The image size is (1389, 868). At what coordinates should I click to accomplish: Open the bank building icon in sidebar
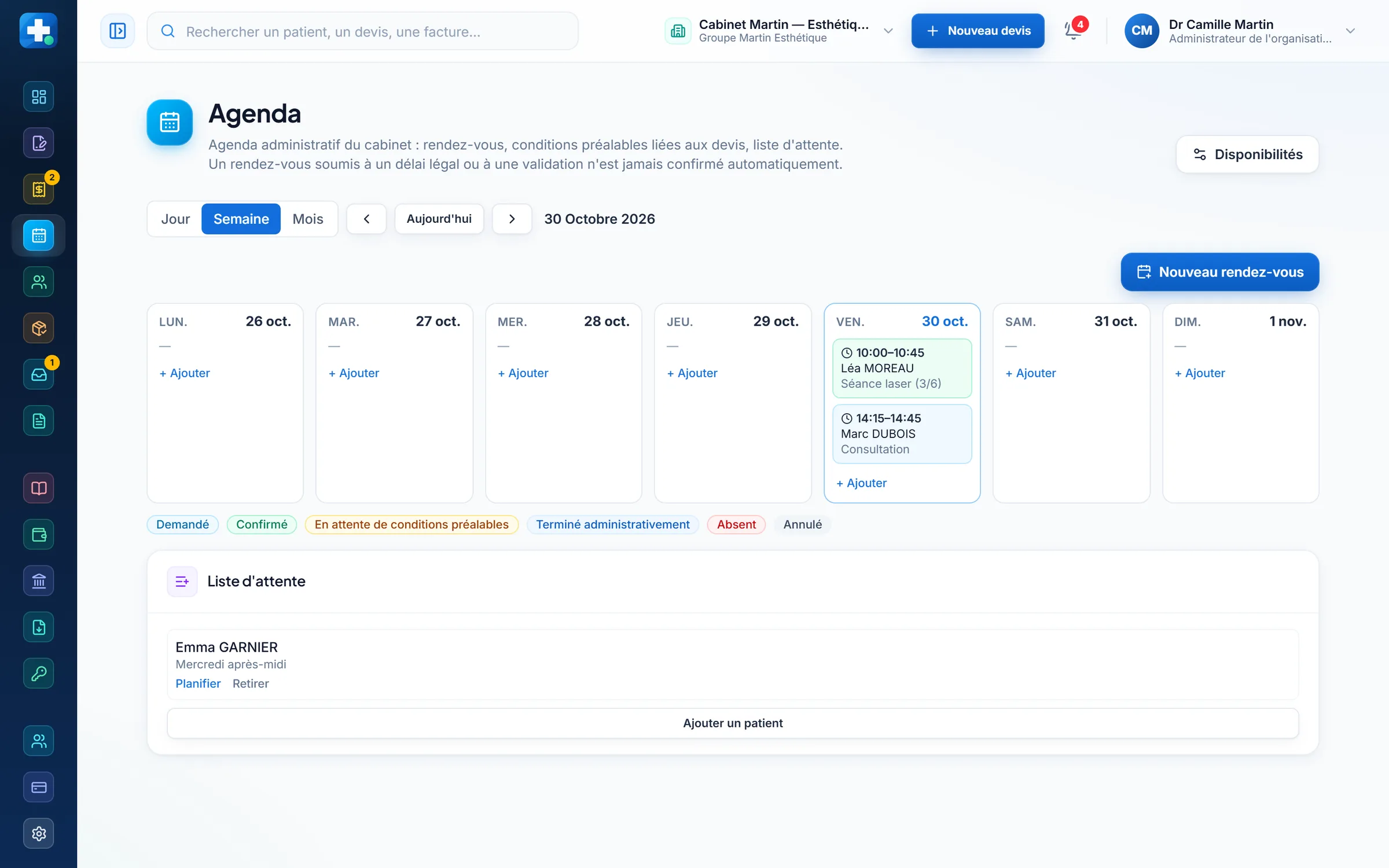39,580
